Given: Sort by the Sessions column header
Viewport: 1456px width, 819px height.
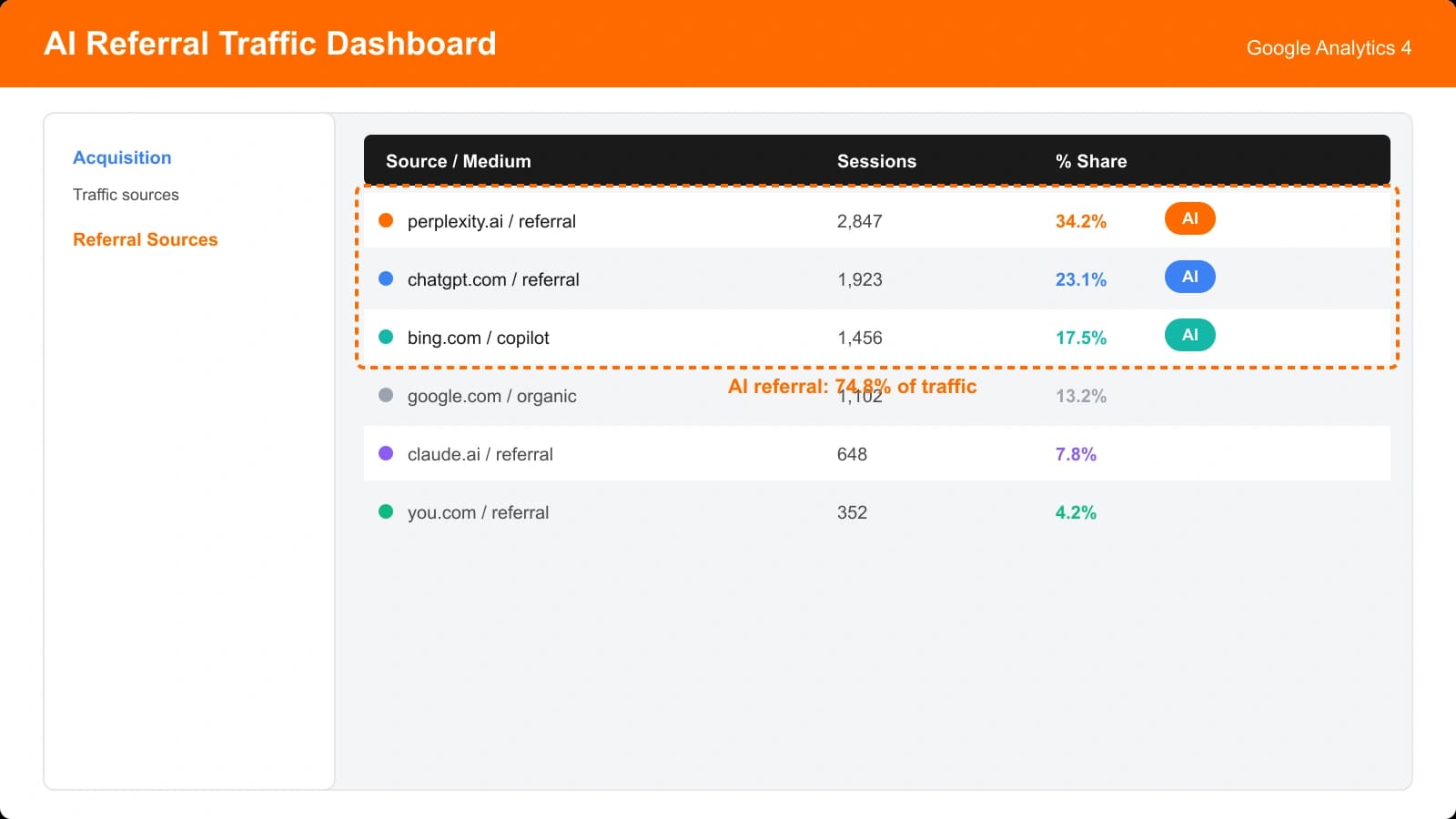Looking at the screenshot, I should tap(876, 161).
